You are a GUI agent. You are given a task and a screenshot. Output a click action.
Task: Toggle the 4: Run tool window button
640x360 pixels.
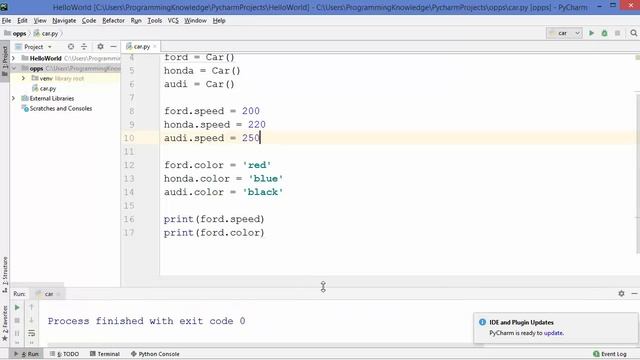[x=27, y=354]
